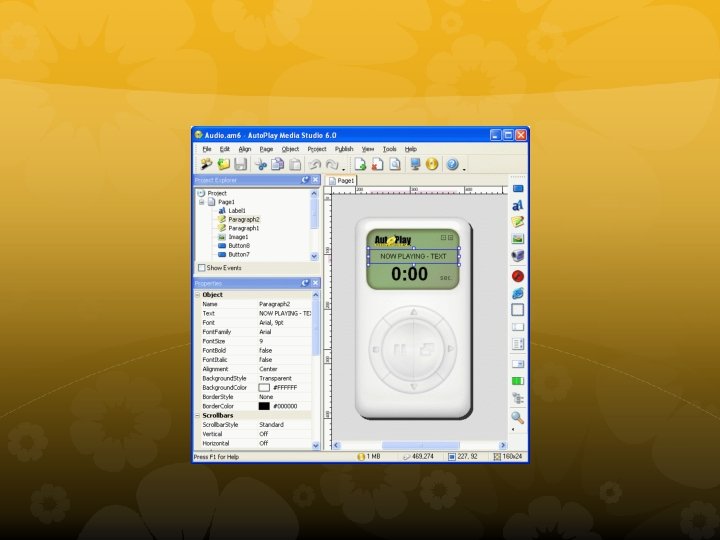Click the Undo arrow icon

(315, 164)
